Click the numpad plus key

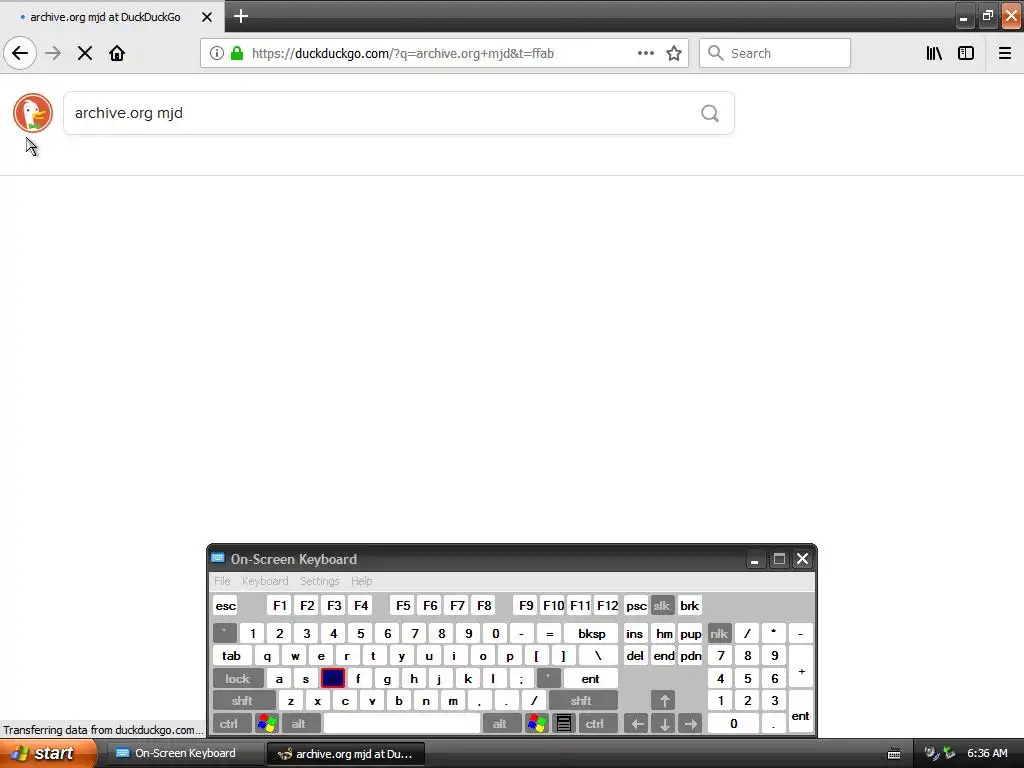801,667
